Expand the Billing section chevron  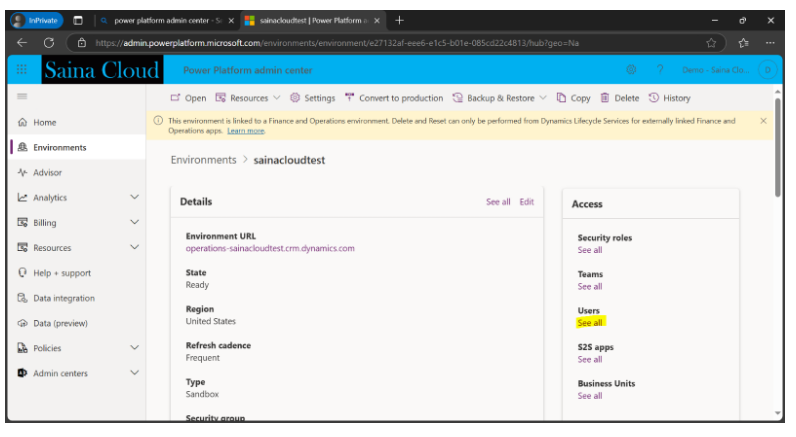pyautogui.click(x=135, y=222)
